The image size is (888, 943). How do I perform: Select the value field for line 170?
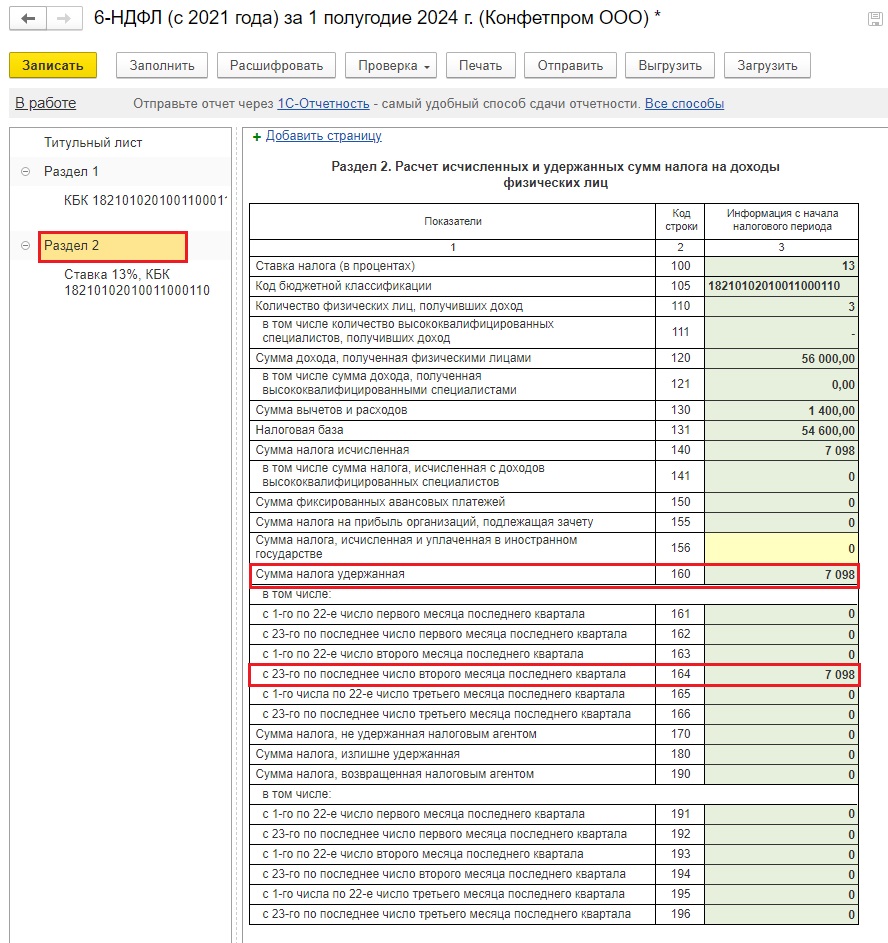coord(781,734)
